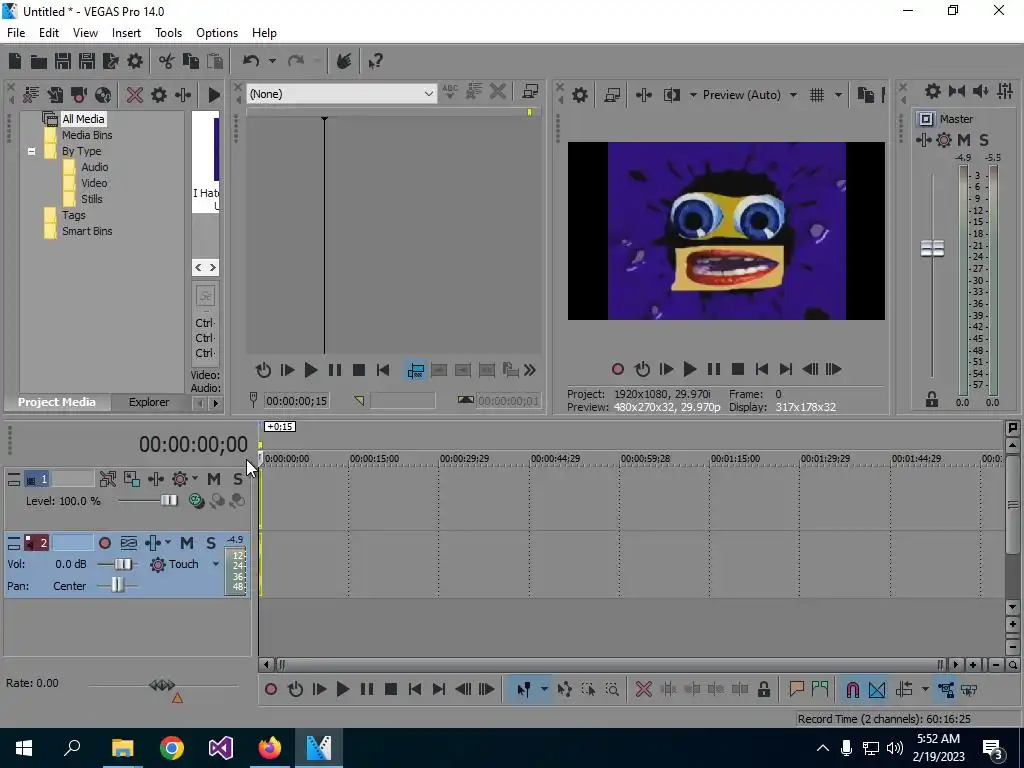This screenshot has height=768, width=1024.
Task: Click the What's This help icon
Action: [x=375, y=61]
